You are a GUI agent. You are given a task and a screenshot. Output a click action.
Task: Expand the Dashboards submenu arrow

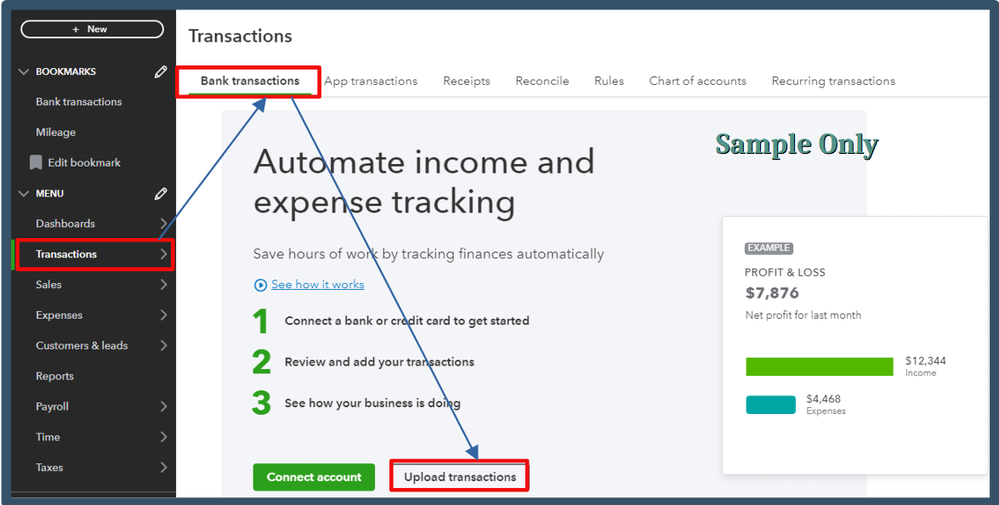coord(164,224)
